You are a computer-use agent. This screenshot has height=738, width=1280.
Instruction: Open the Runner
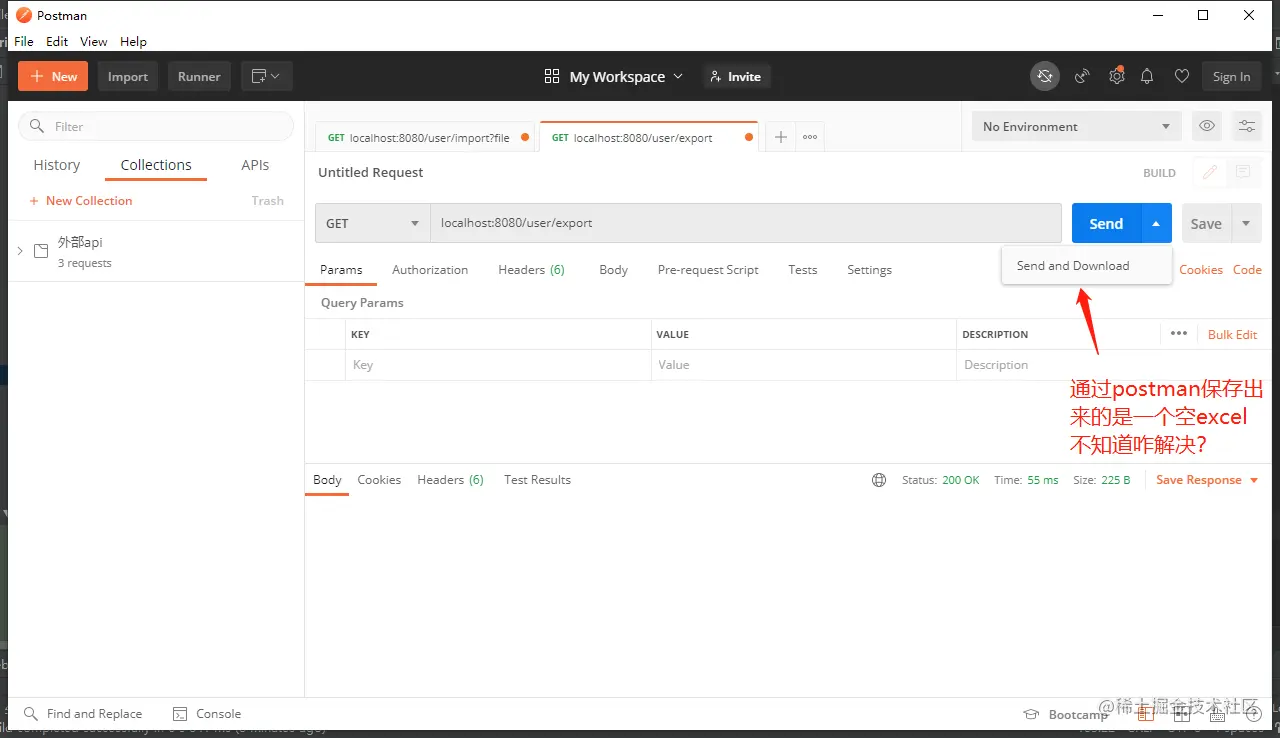click(199, 76)
